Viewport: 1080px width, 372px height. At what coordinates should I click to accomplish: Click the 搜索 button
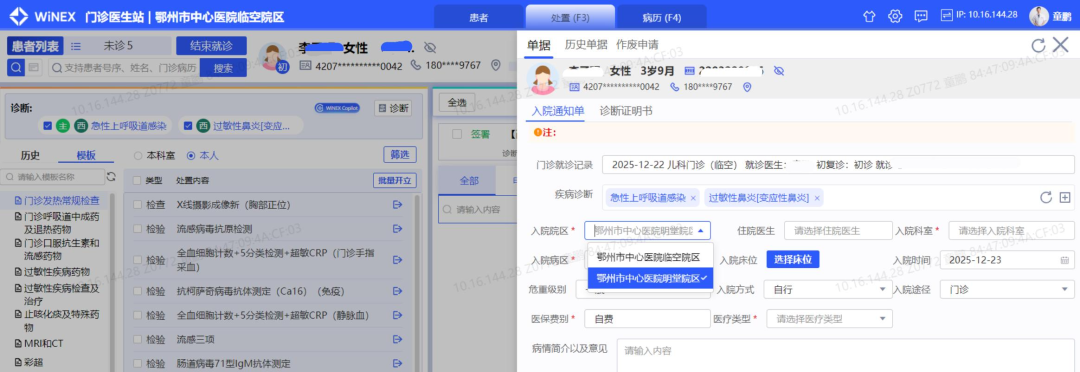pos(223,68)
